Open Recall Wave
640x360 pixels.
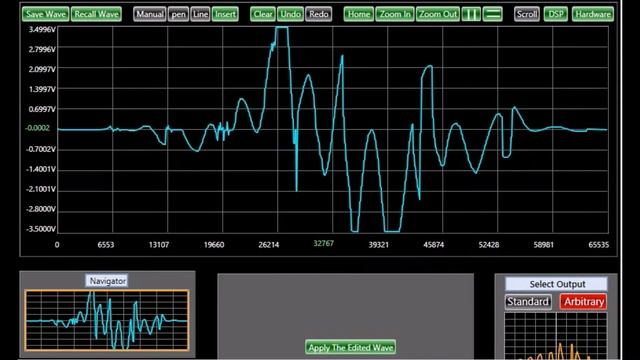(x=96, y=14)
